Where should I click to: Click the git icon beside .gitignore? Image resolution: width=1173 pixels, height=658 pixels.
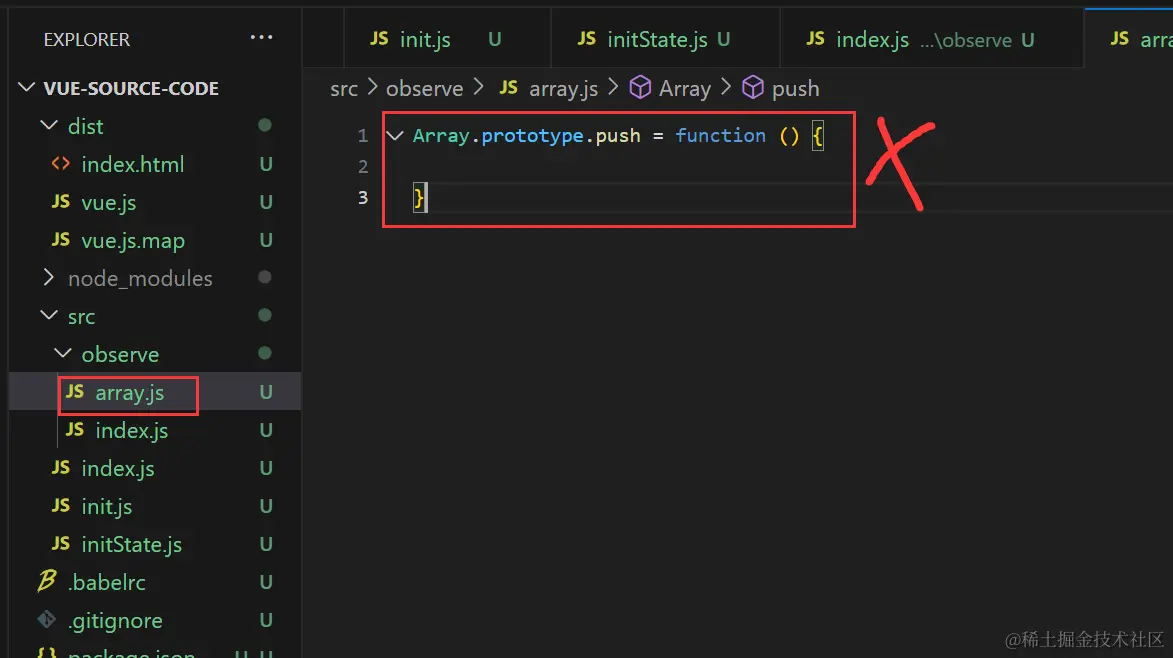coord(46,620)
